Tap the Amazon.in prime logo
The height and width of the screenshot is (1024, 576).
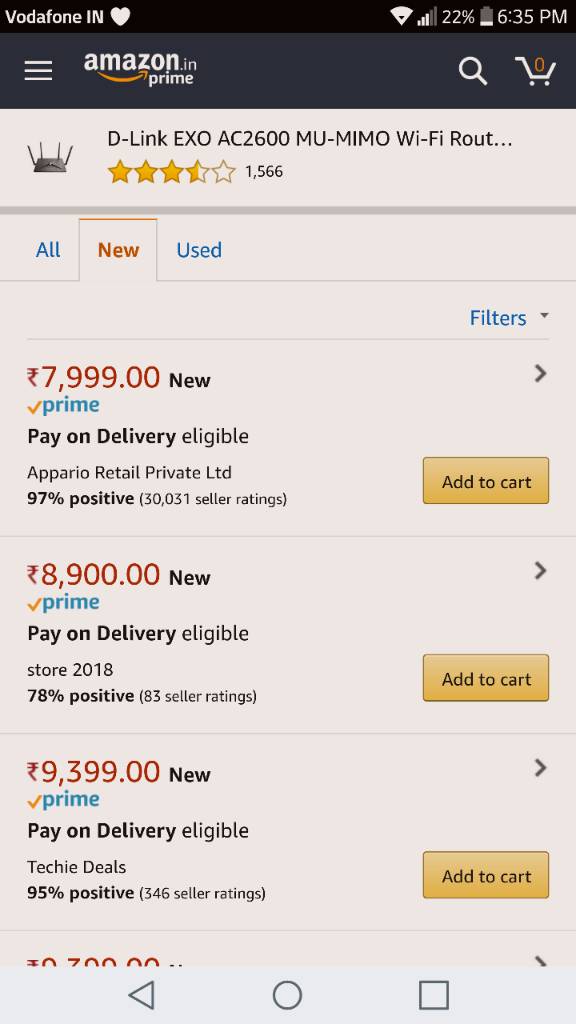140,69
